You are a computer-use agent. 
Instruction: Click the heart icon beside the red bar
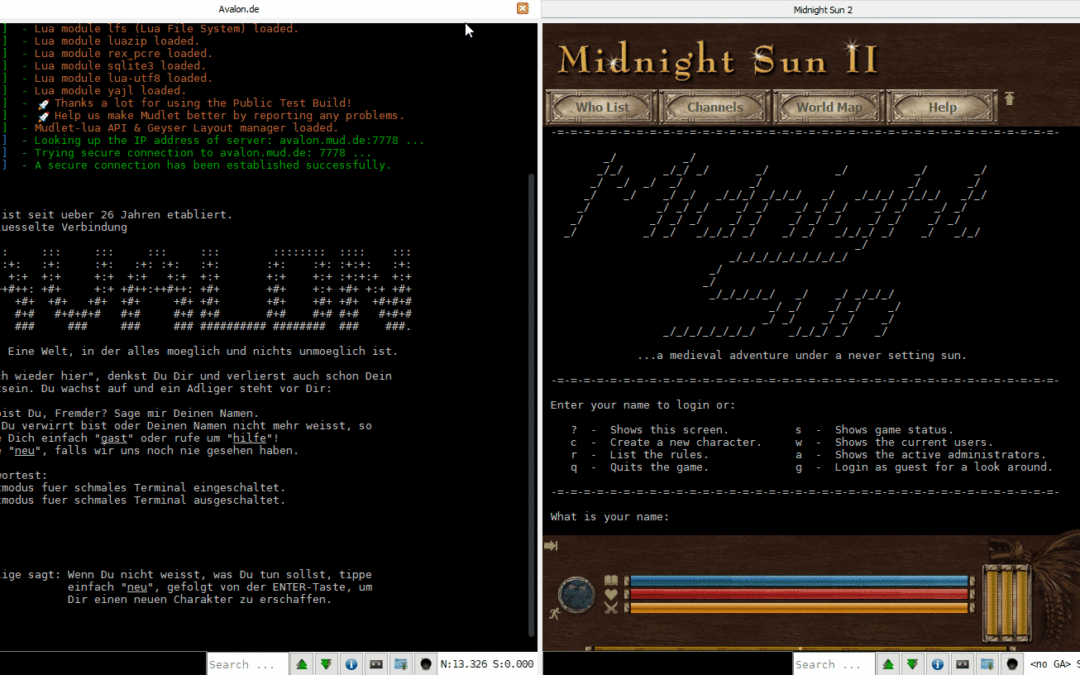611,594
